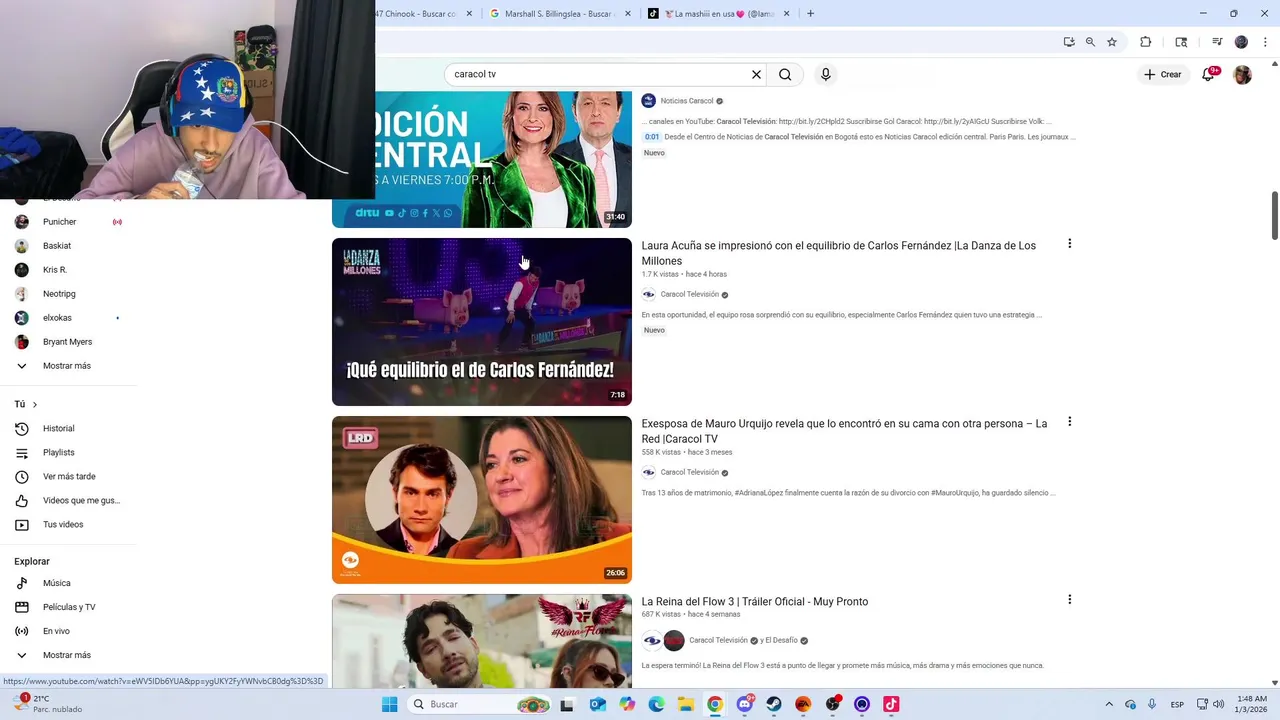Screen dimensions: 1280x720
Task: Start voice search with the microphone icon
Action: click(825, 74)
